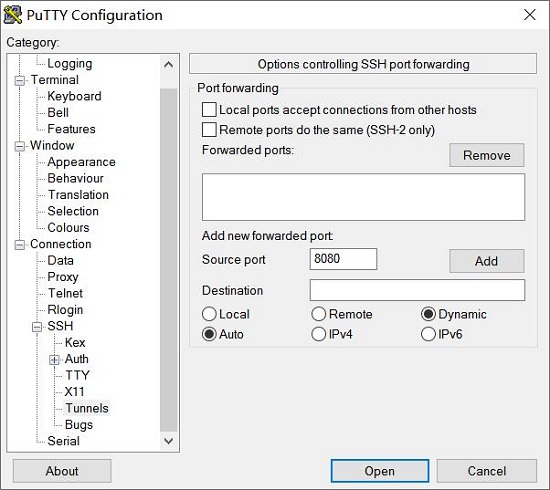Expand the Auth tree node

(54, 360)
